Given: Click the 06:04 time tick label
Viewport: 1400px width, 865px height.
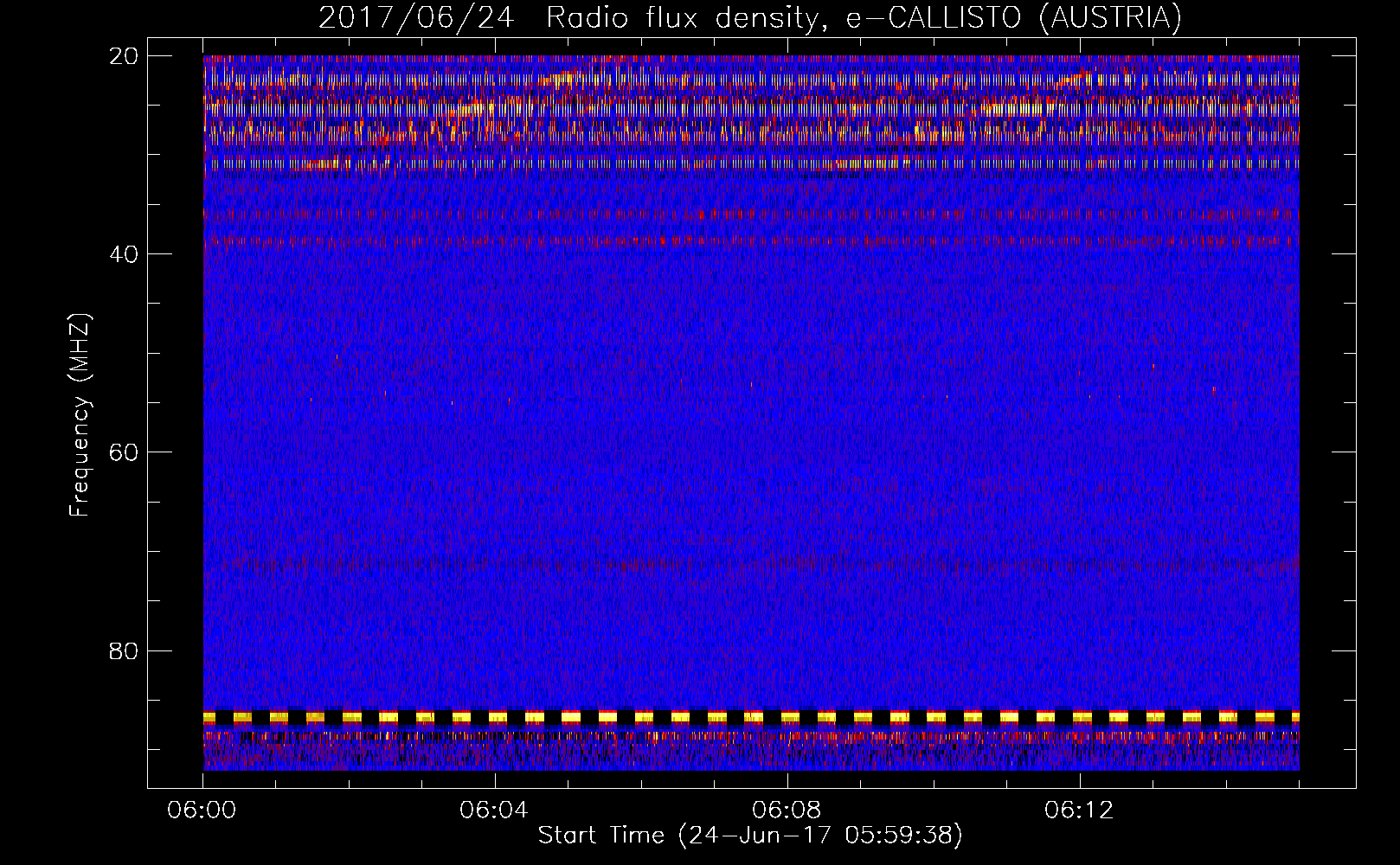Looking at the screenshot, I should point(494,811).
